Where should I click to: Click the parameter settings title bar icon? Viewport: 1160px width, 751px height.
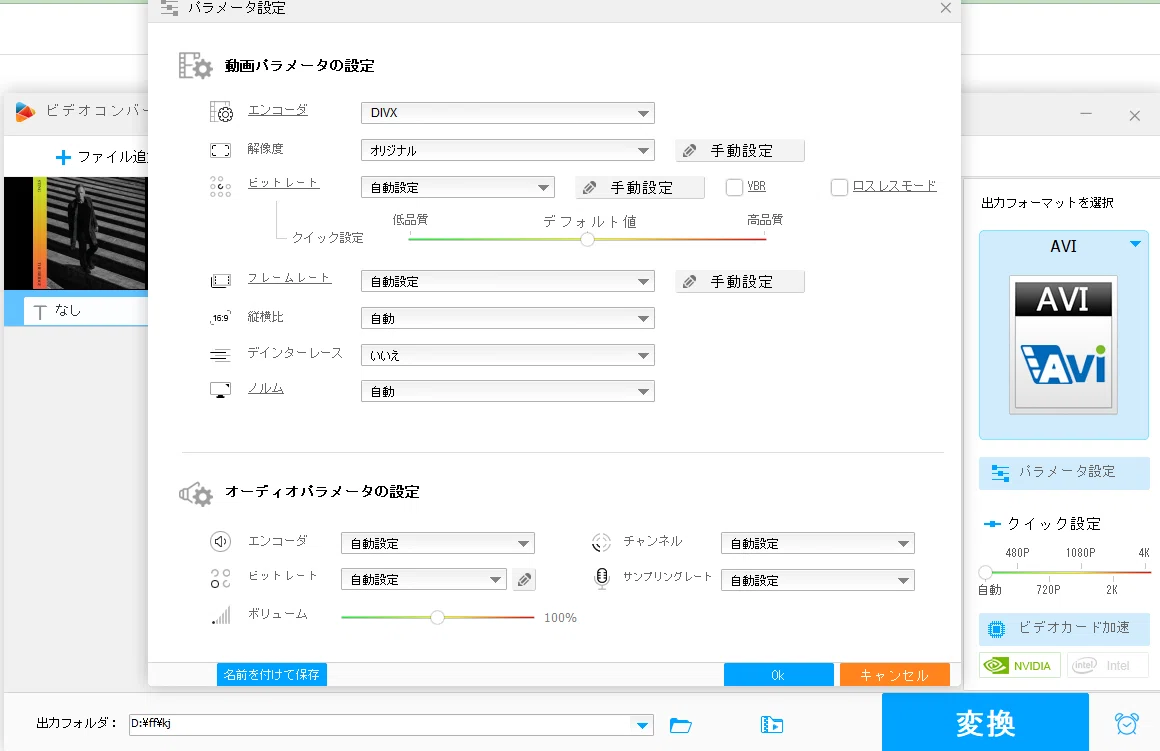point(169,8)
